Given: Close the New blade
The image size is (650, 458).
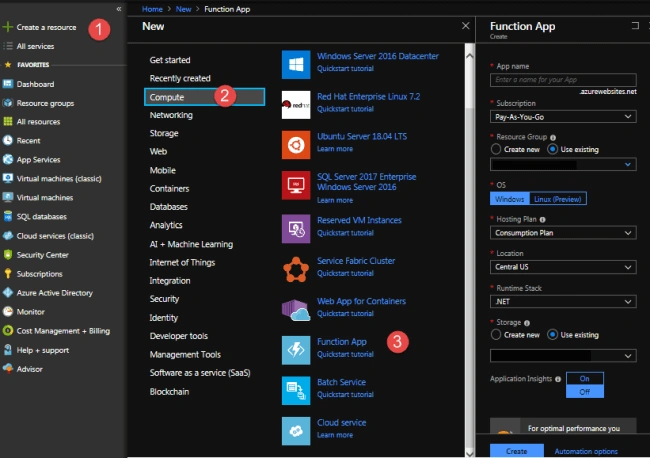Looking at the screenshot, I should (x=466, y=26).
